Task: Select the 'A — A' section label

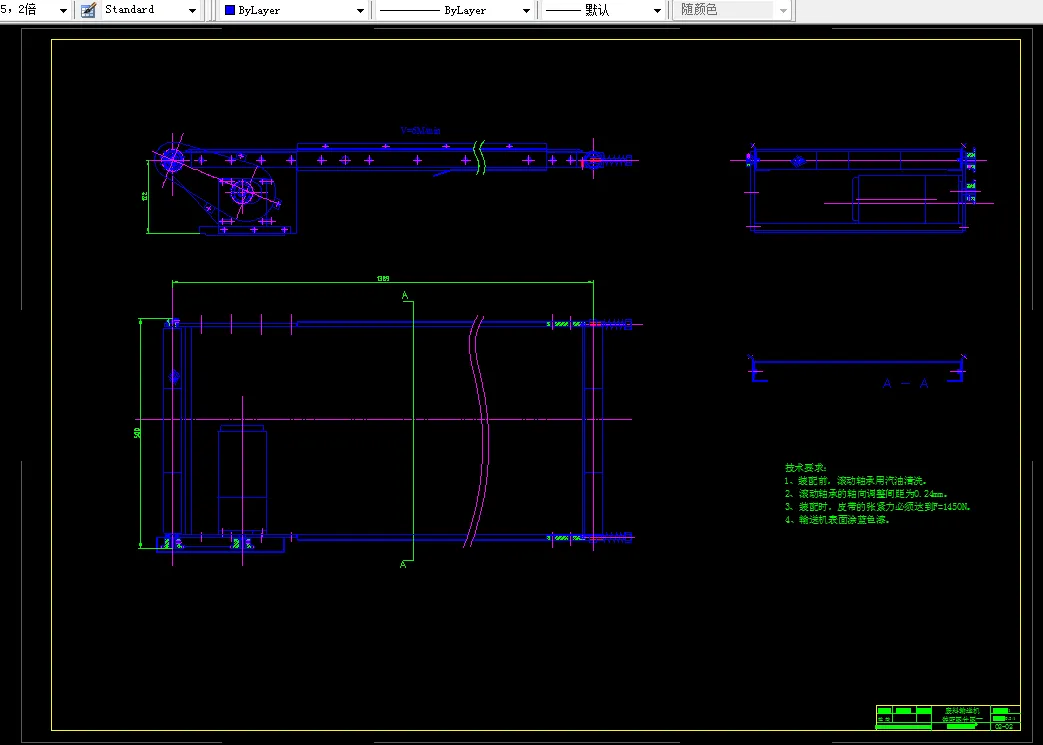Action: (905, 384)
